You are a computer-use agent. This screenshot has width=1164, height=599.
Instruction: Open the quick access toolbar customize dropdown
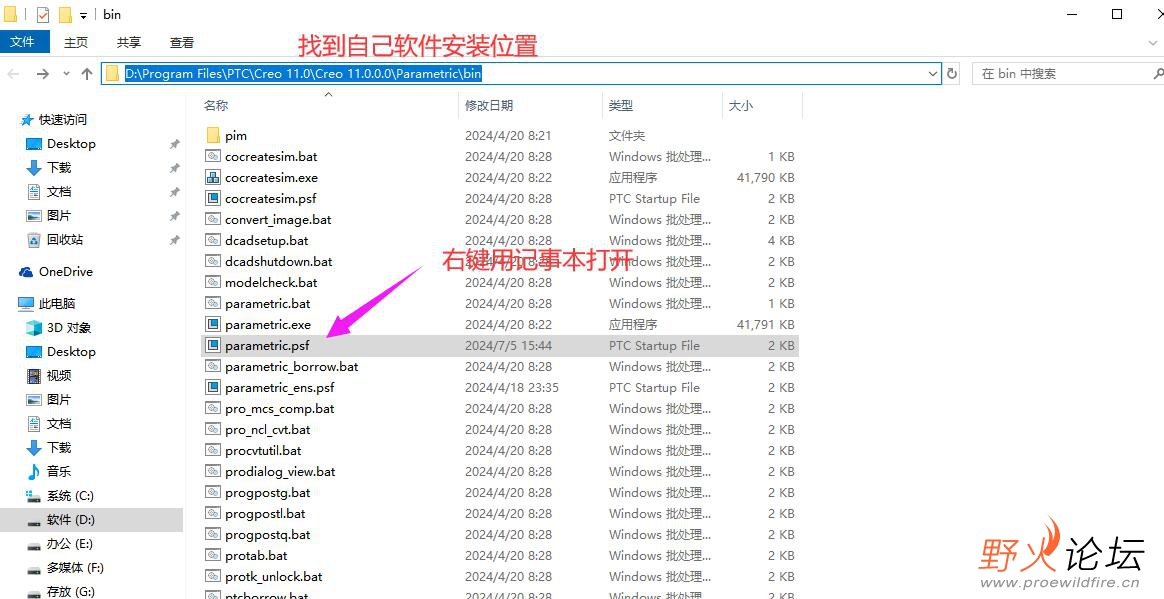[83, 15]
